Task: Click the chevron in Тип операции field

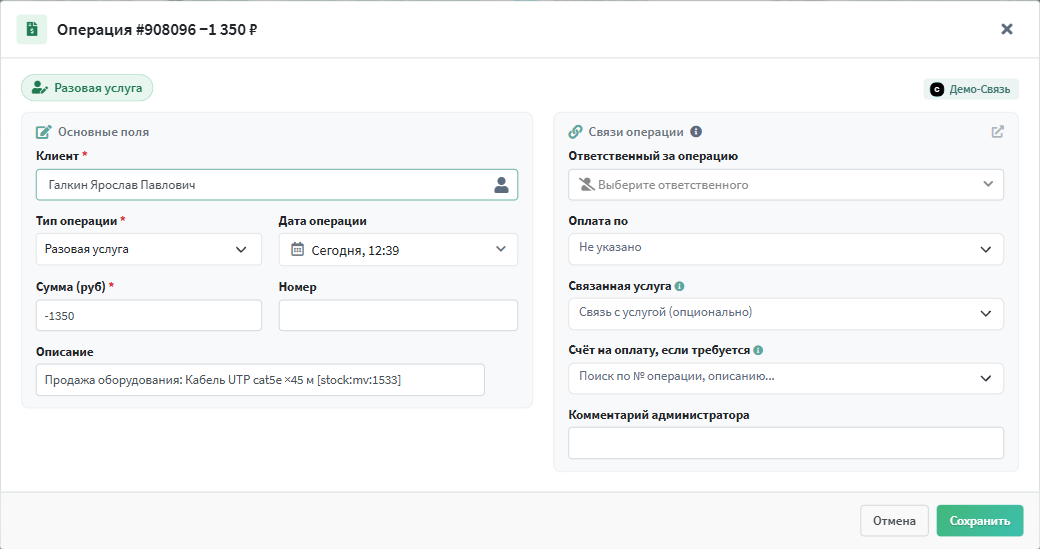Action: pos(241,249)
